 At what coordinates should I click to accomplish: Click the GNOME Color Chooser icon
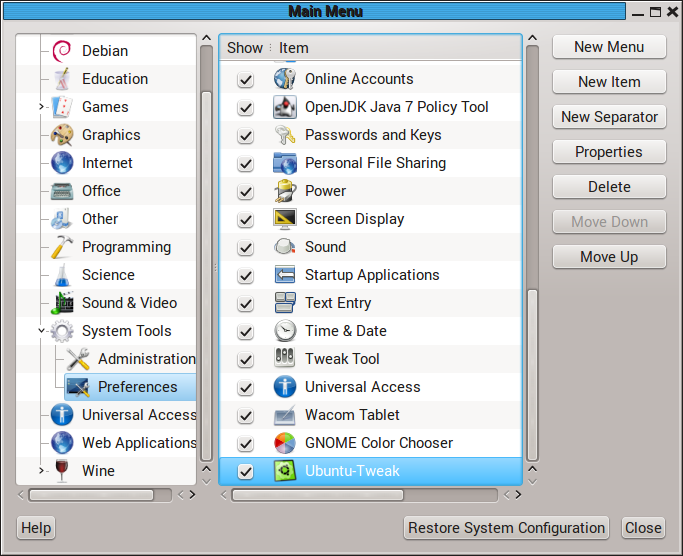coord(285,443)
